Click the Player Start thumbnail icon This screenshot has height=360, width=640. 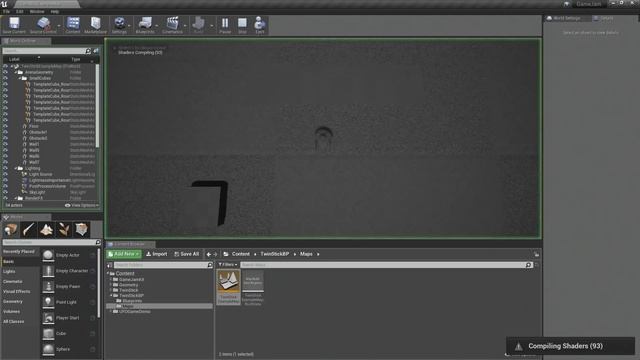click(48, 318)
